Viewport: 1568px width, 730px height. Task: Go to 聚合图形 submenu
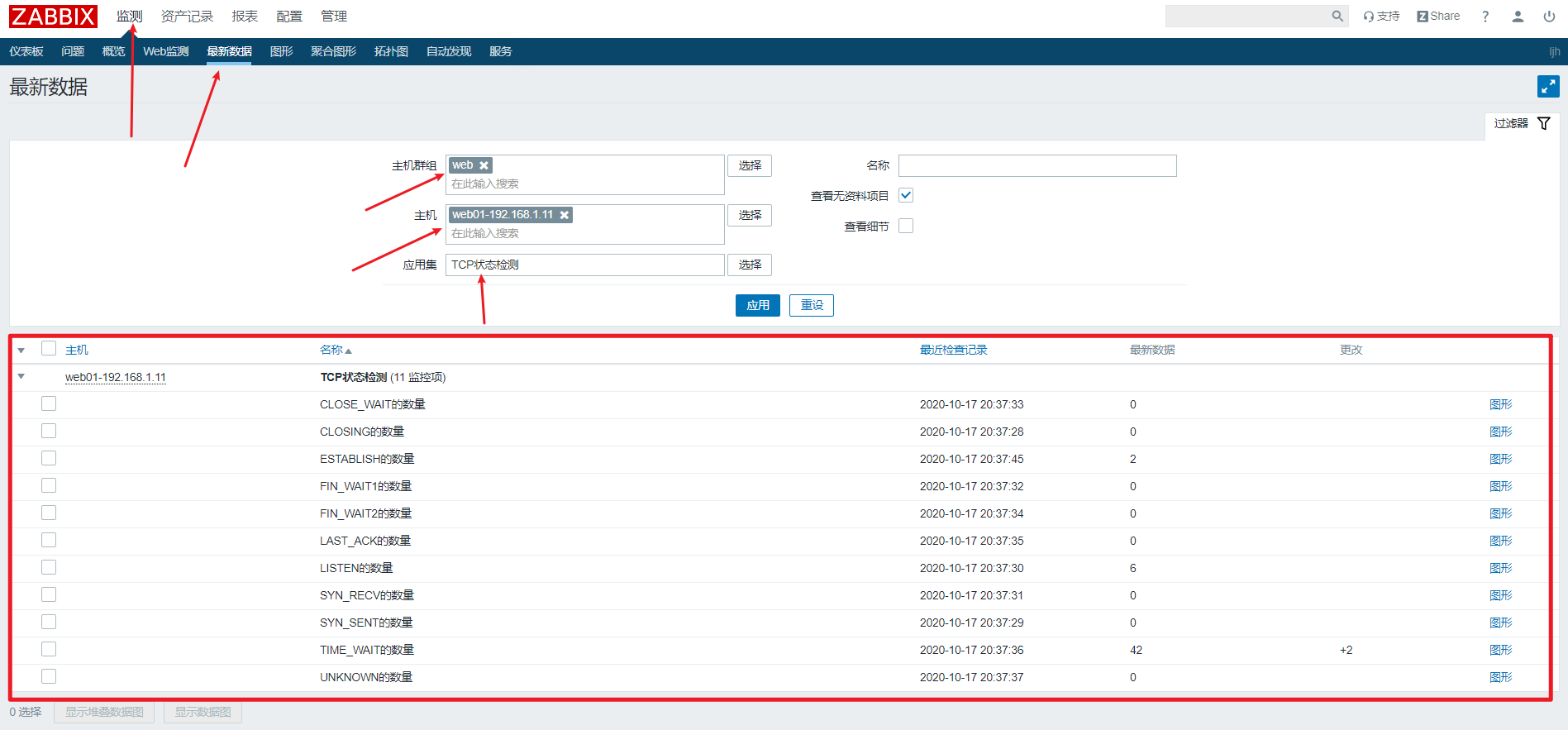[333, 51]
